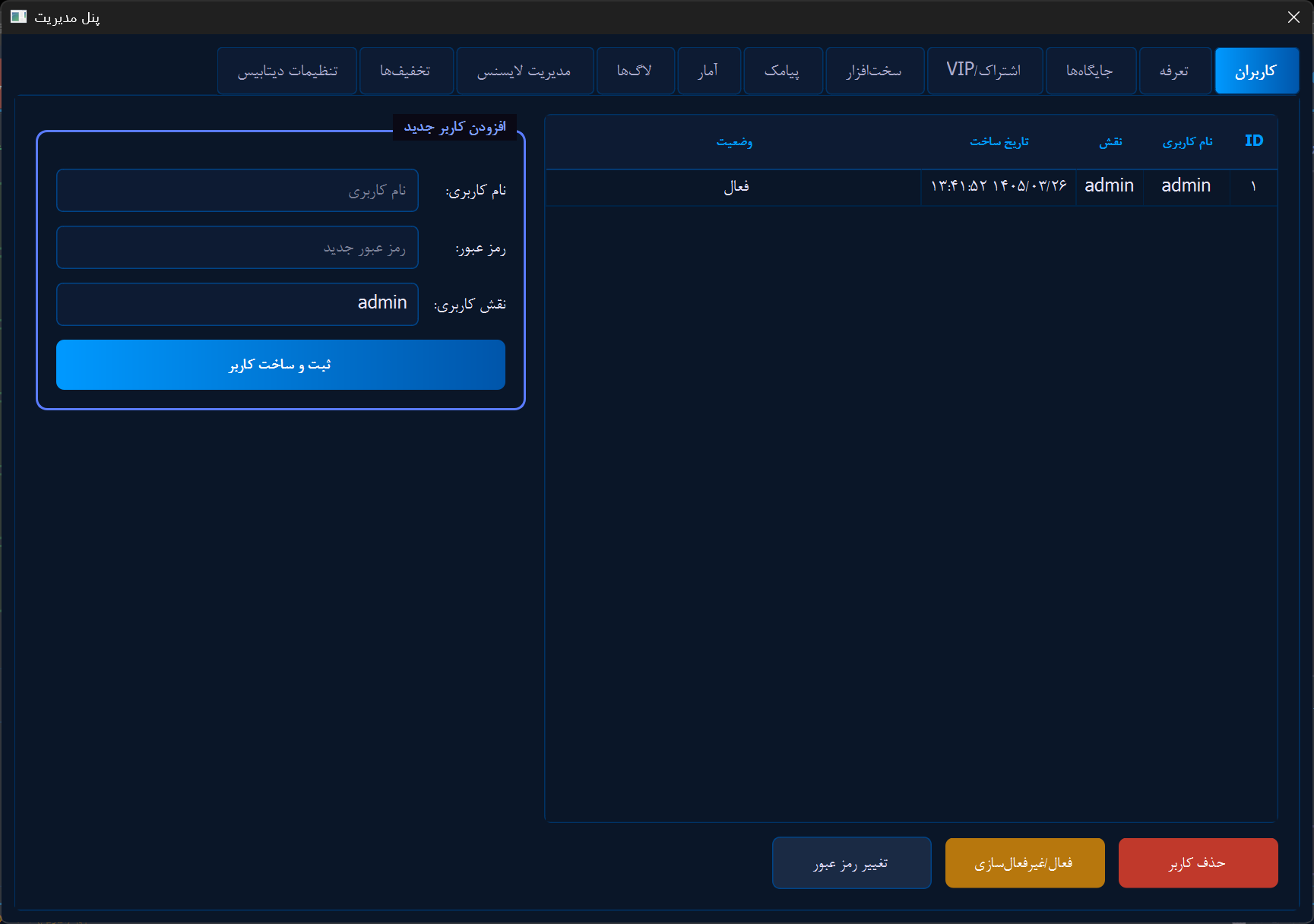The height and width of the screenshot is (924, 1314).
Task: Switch to the کاربران tab
Action: (x=1256, y=71)
